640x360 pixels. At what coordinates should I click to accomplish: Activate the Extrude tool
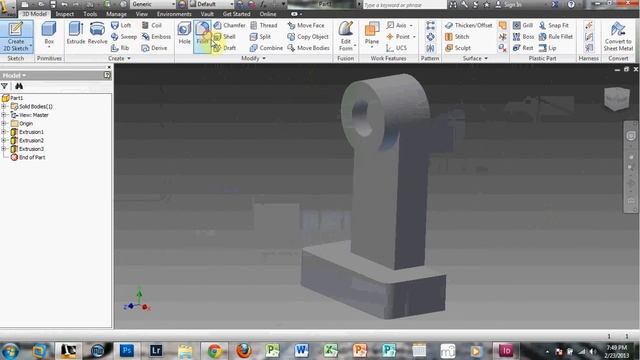(76, 33)
